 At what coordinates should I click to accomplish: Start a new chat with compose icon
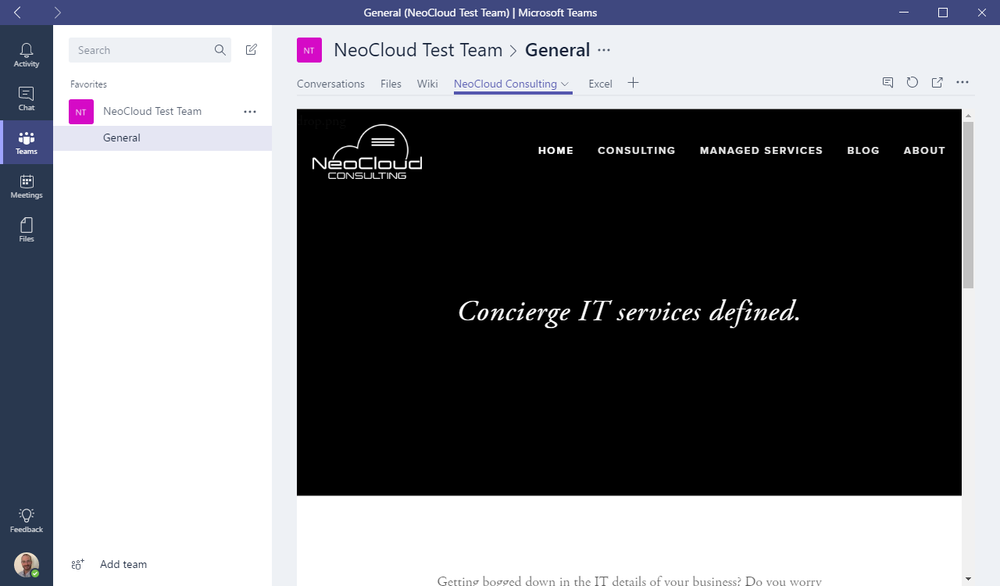click(x=251, y=50)
